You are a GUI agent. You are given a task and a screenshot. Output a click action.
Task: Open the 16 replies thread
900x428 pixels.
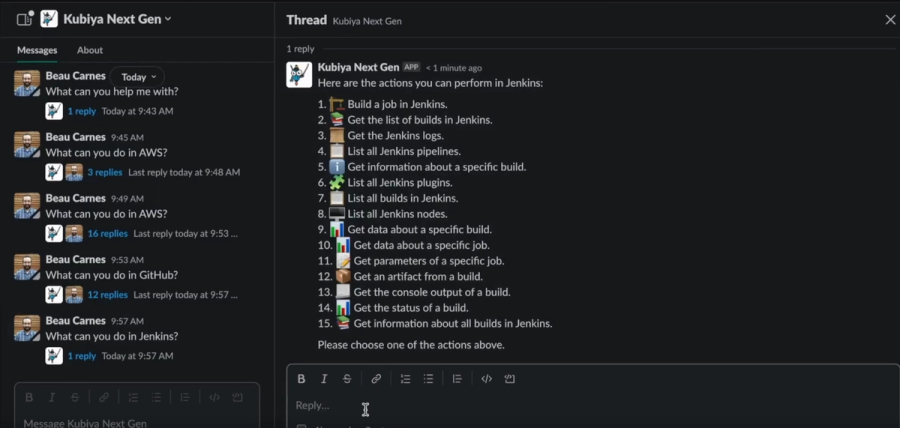click(107, 234)
